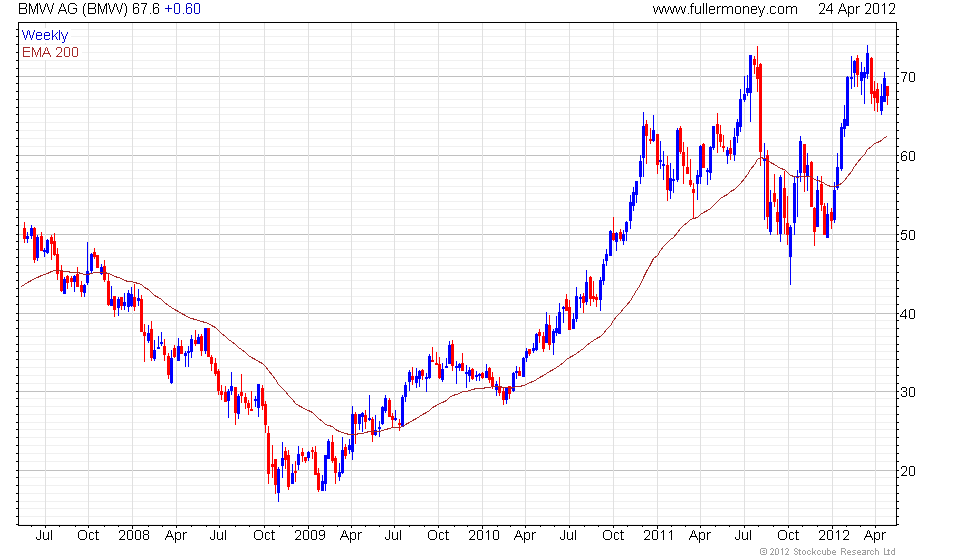980x560 pixels.
Task: Click the '40' price axis label
Action: click(908, 314)
